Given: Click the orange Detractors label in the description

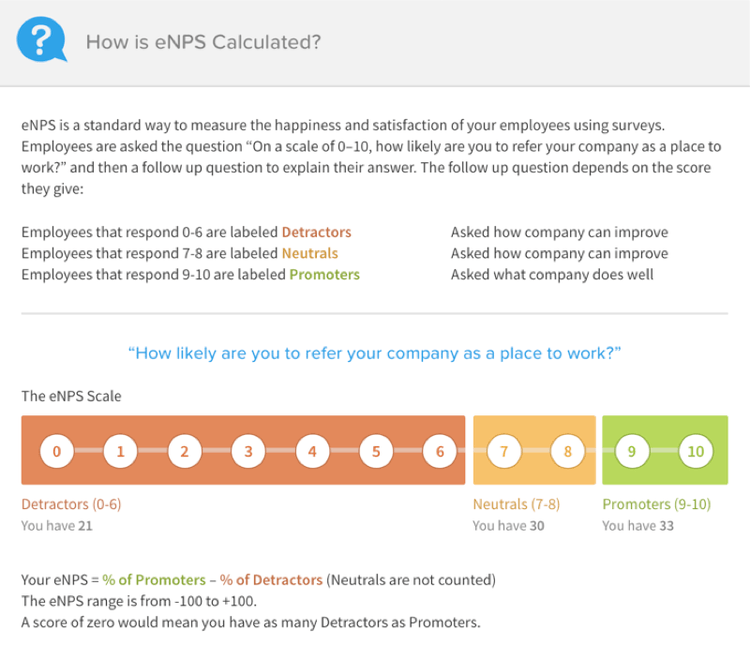Looking at the screenshot, I should (x=317, y=232).
